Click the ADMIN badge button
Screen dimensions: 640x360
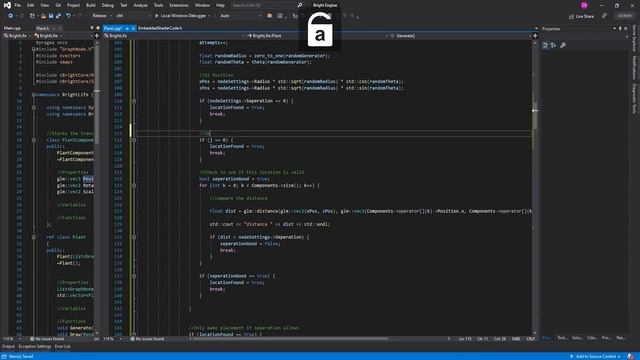coord(624,16)
